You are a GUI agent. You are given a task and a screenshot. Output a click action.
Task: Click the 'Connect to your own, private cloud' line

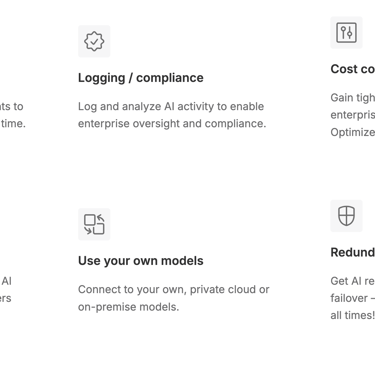click(174, 289)
